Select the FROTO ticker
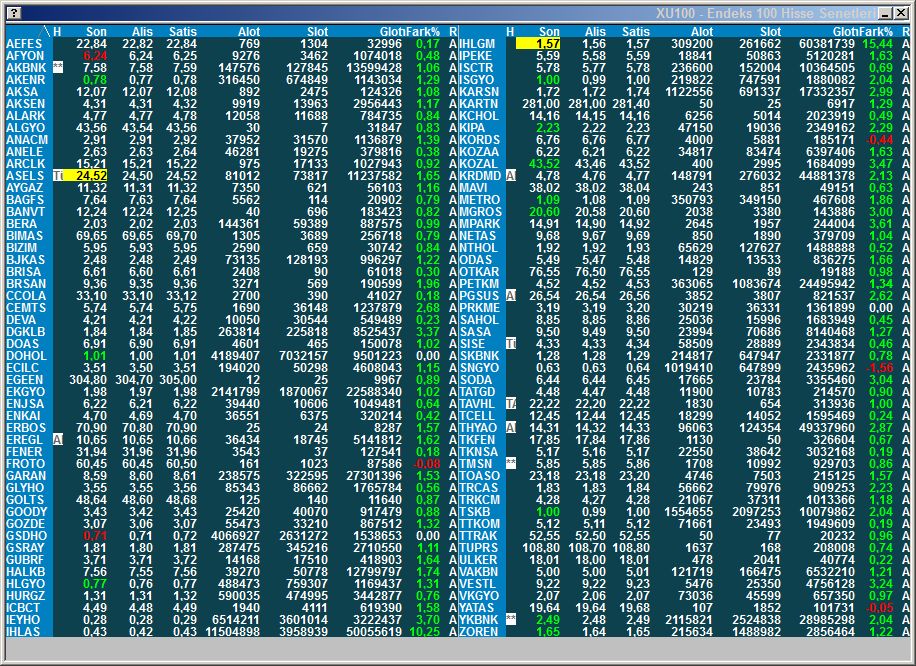Screen dimensions: 916x666 (x=25, y=463)
